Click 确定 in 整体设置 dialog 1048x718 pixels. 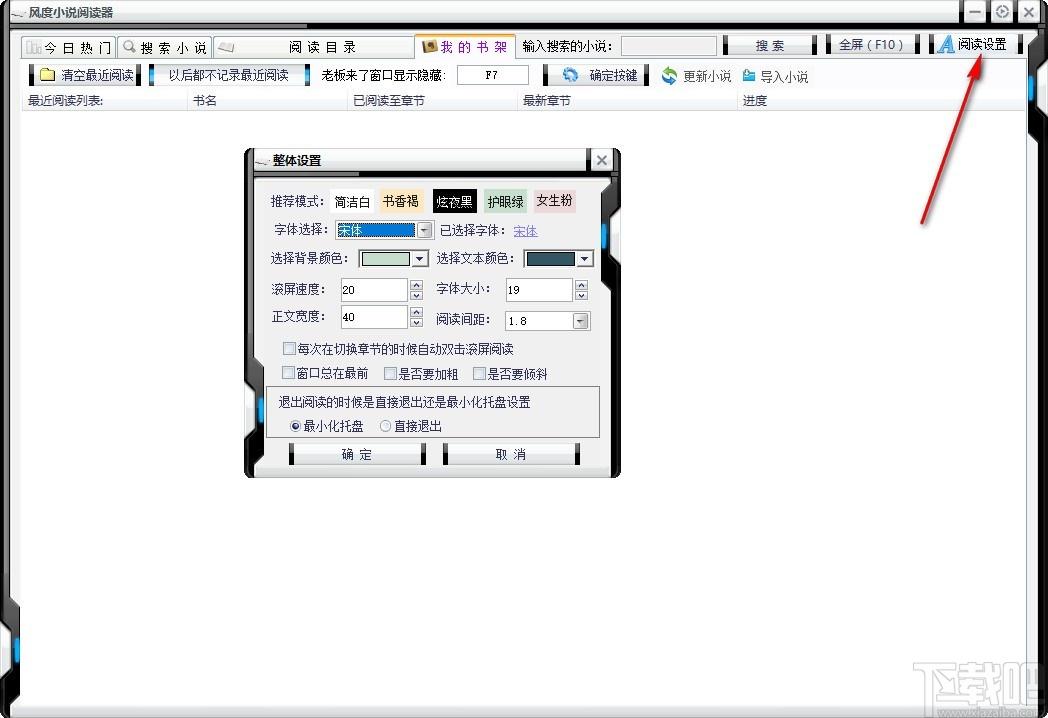click(x=357, y=455)
